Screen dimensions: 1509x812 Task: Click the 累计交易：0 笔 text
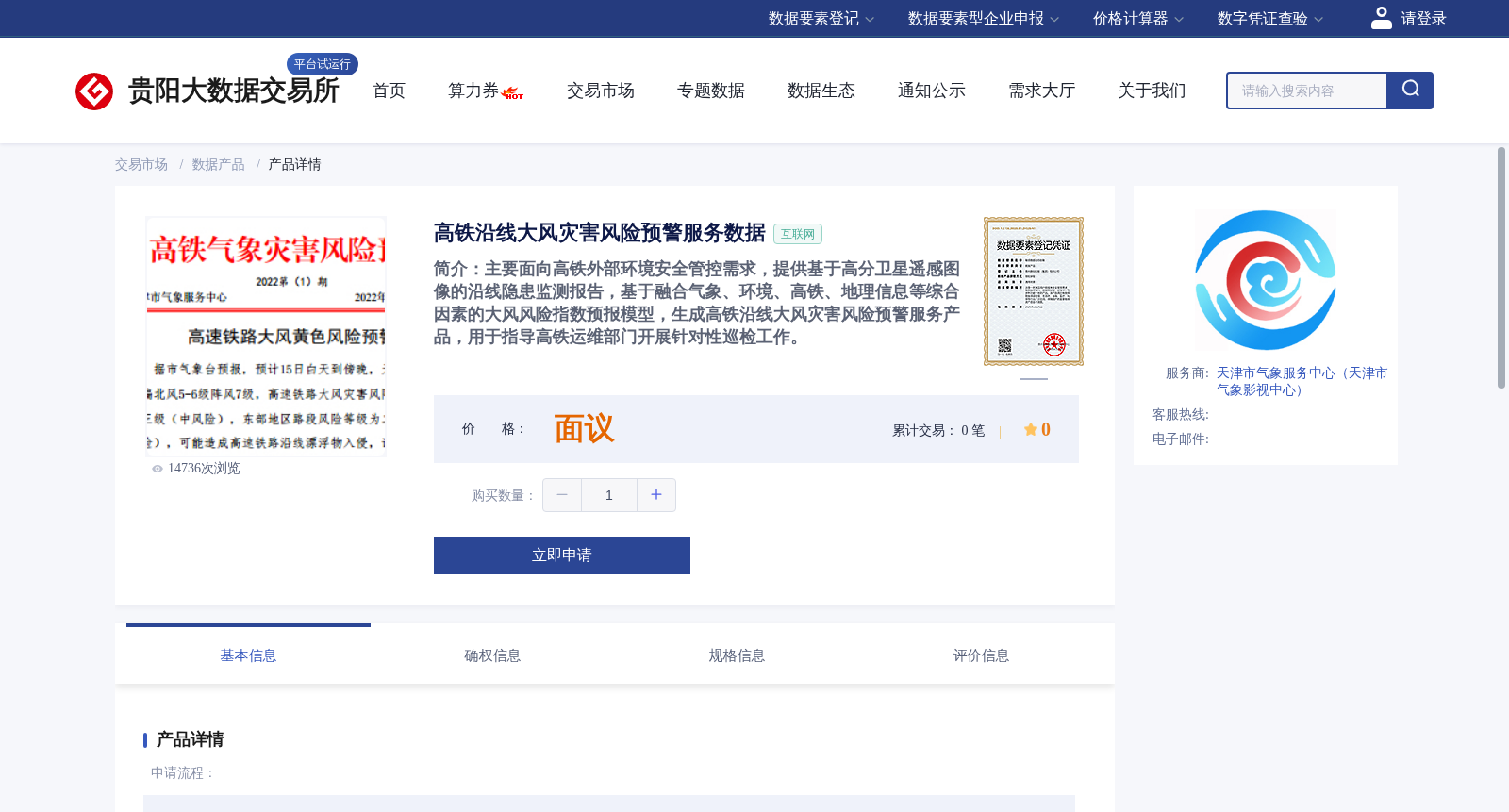938,430
